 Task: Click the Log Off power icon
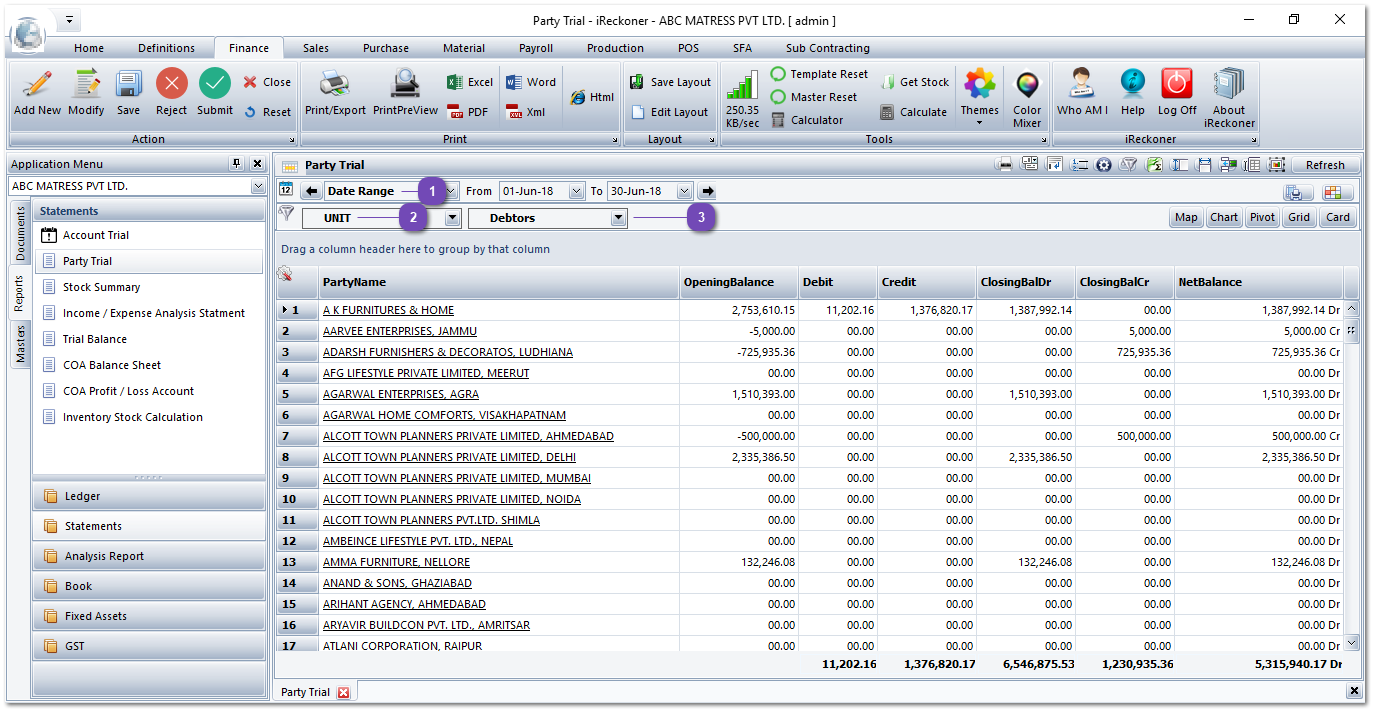point(1177,85)
